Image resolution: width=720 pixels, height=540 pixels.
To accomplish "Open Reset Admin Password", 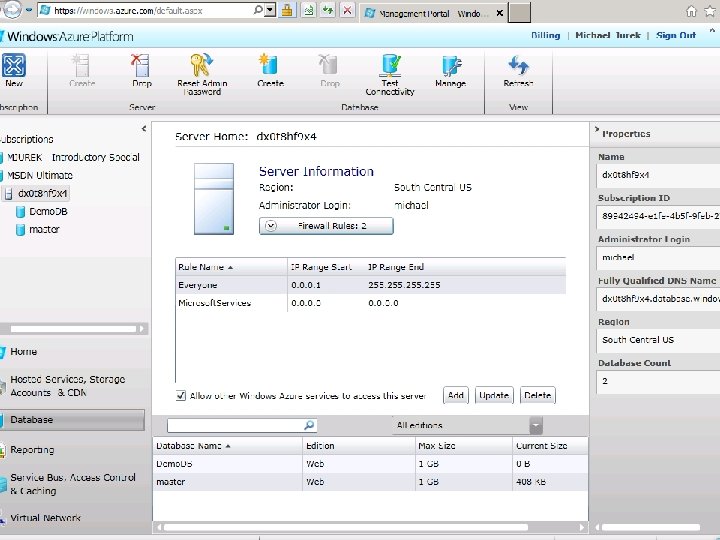I will pyautogui.click(x=202, y=74).
